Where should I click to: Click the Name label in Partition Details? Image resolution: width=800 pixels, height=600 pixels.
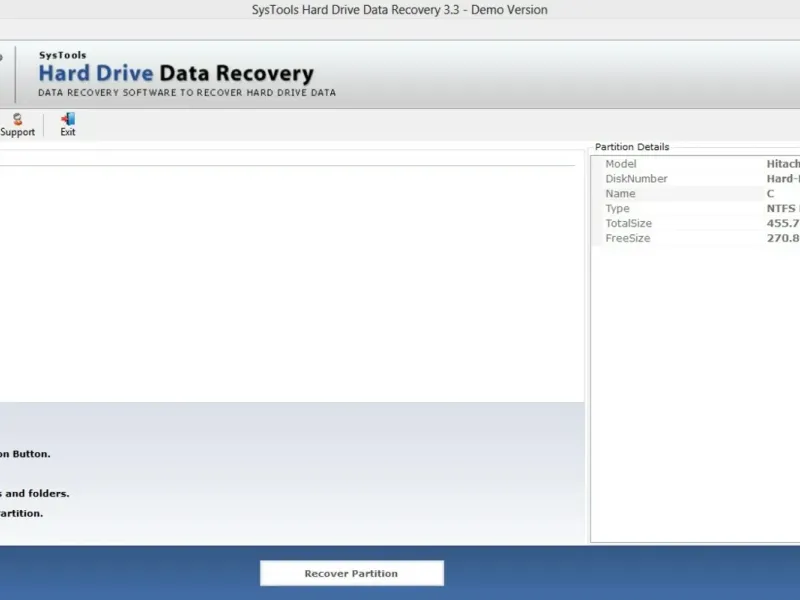pyautogui.click(x=620, y=193)
